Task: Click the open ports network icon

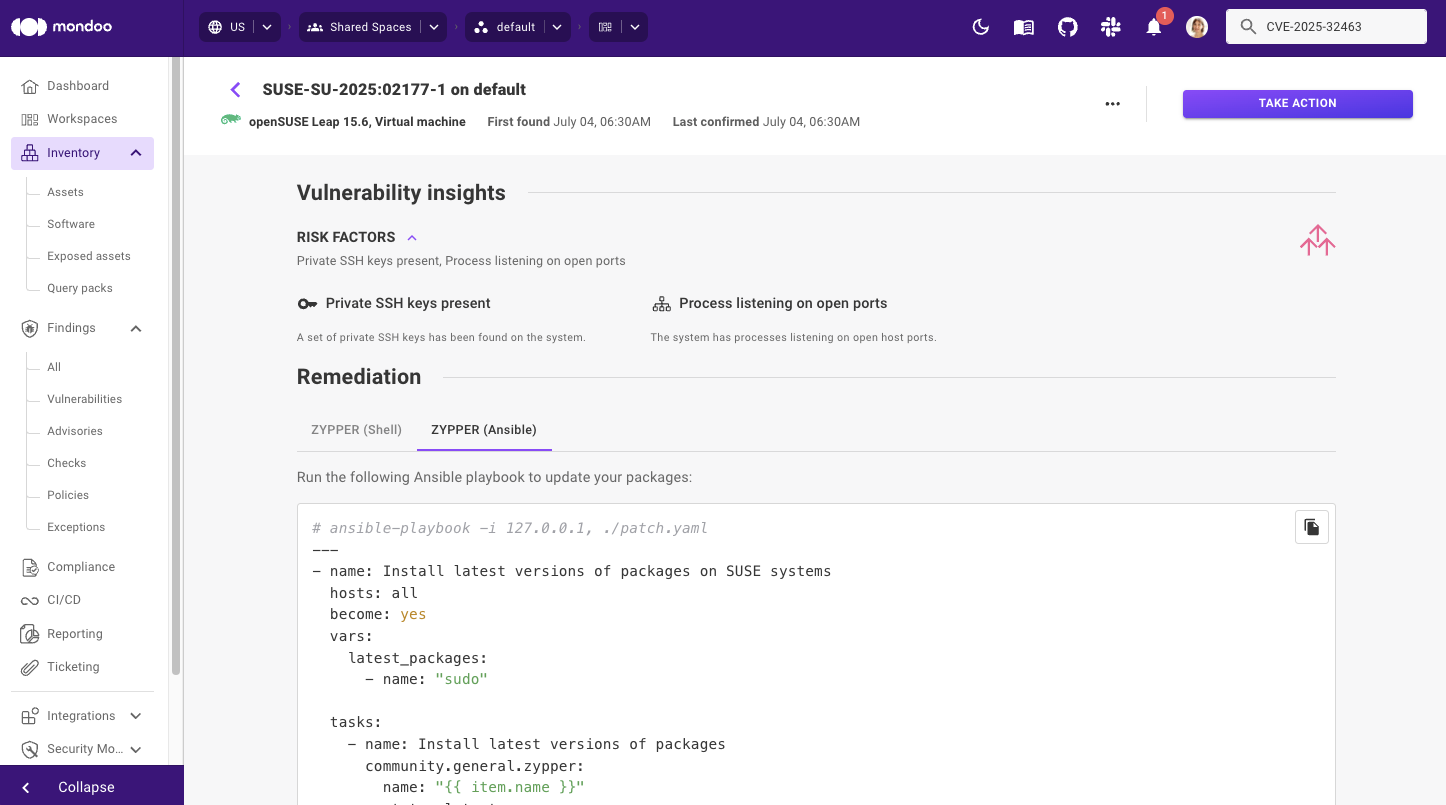Action: point(661,303)
